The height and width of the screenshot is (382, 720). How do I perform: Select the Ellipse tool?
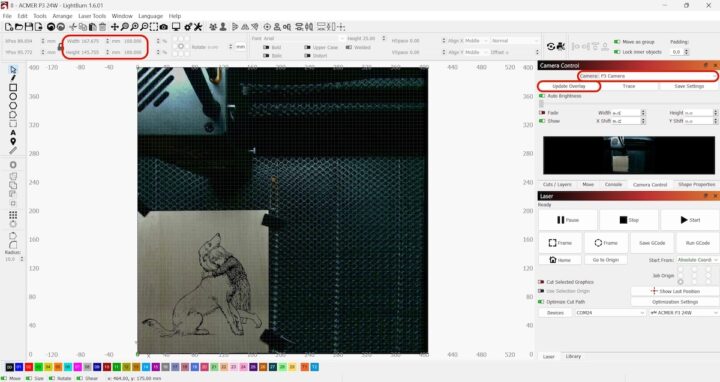click(13, 96)
